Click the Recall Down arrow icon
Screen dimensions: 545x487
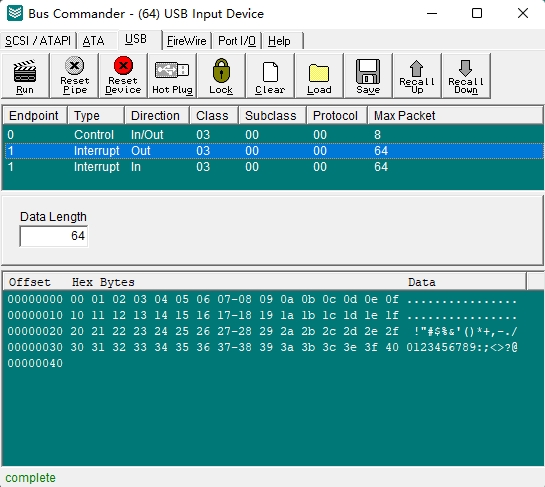(x=465, y=68)
